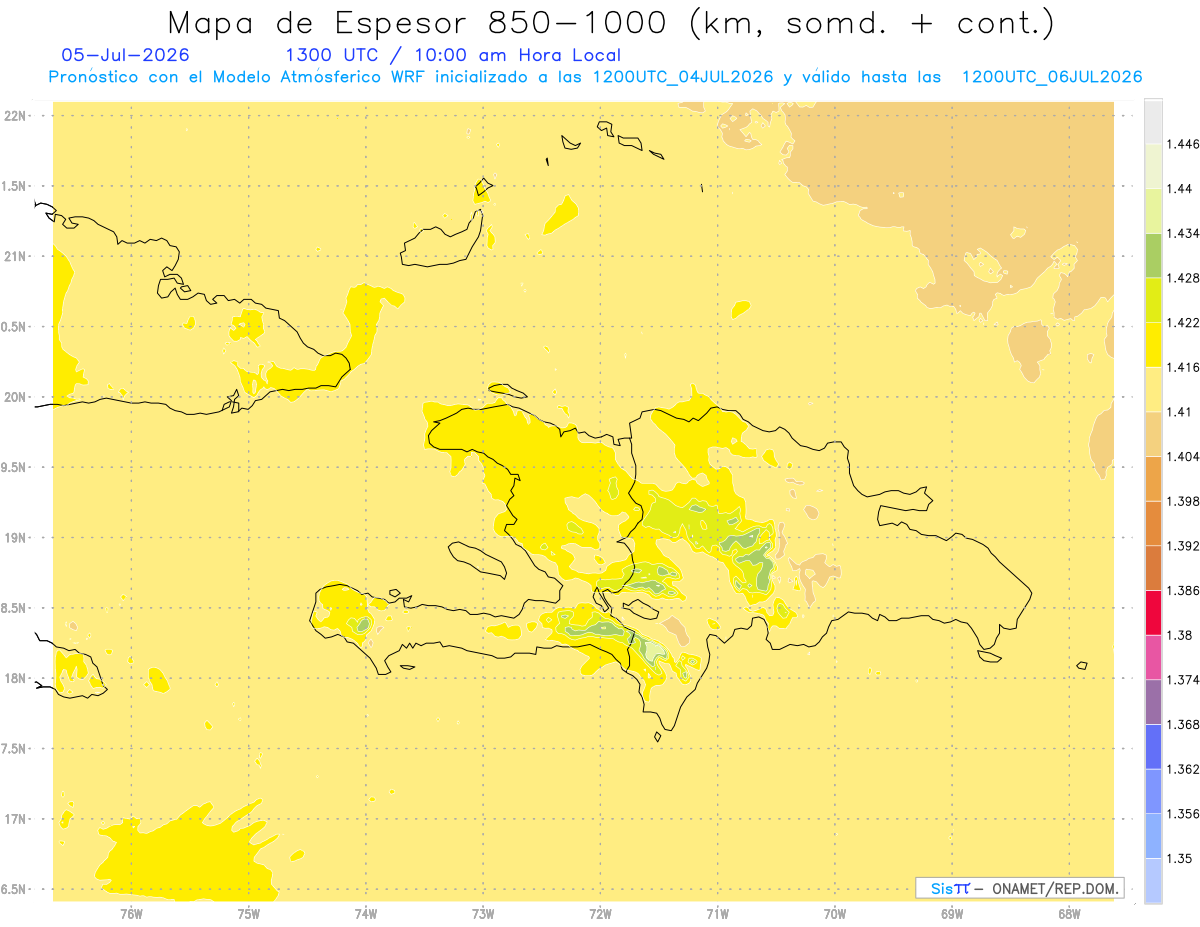Image resolution: width=1200 pixels, height=927 pixels.
Task: Select the orange legend swatch between 1.392 and 1.398
Action: 1153,523
